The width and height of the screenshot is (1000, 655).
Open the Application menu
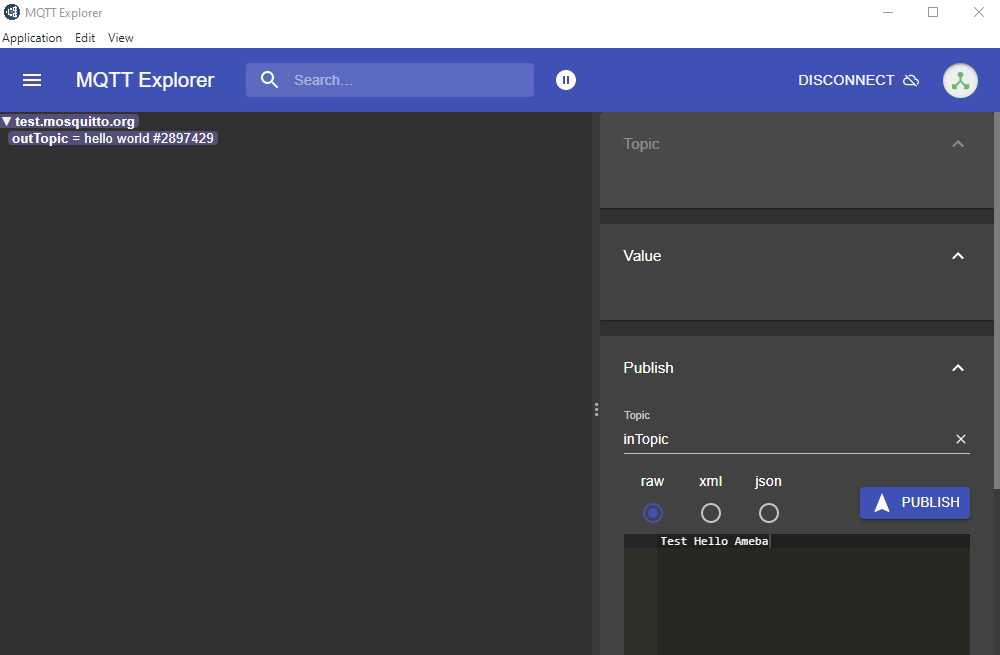(32, 38)
